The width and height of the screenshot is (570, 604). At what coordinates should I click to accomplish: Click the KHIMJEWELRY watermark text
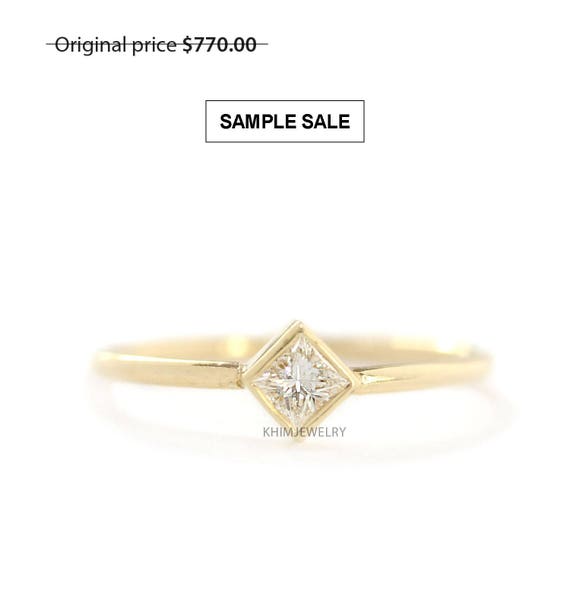304,432
